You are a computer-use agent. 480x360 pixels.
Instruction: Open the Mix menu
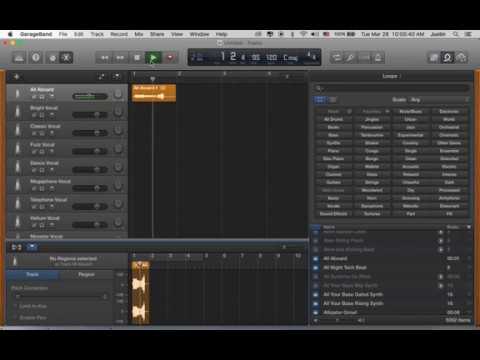(x=139, y=34)
